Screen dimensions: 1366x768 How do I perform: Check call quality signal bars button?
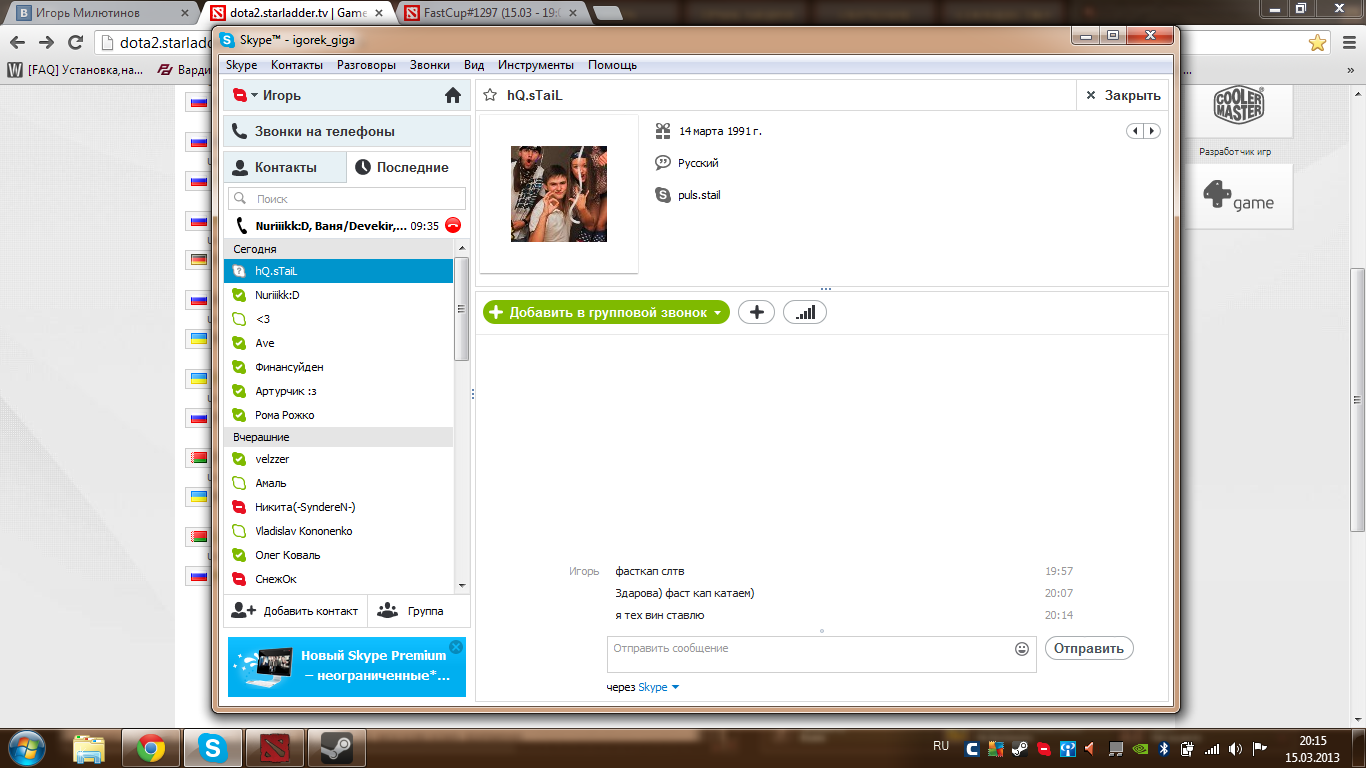805,312
